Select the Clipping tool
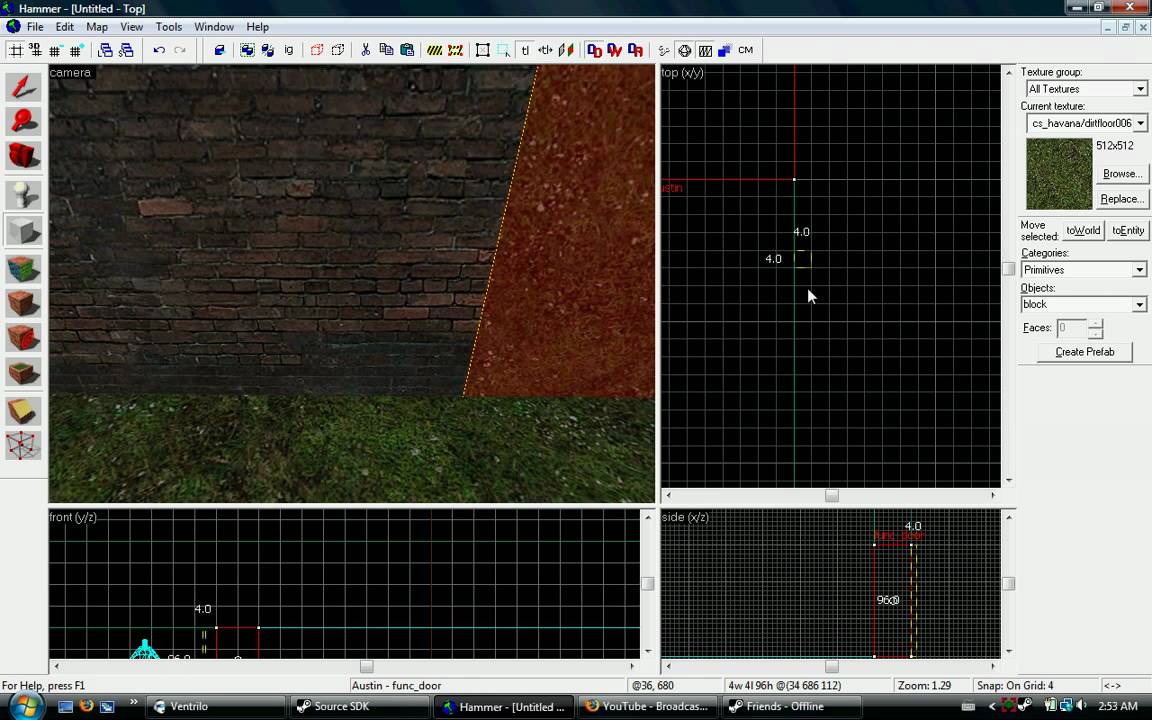Image resolution: width=1152 pixels, height=720 pixels. (x=24, y=411)
